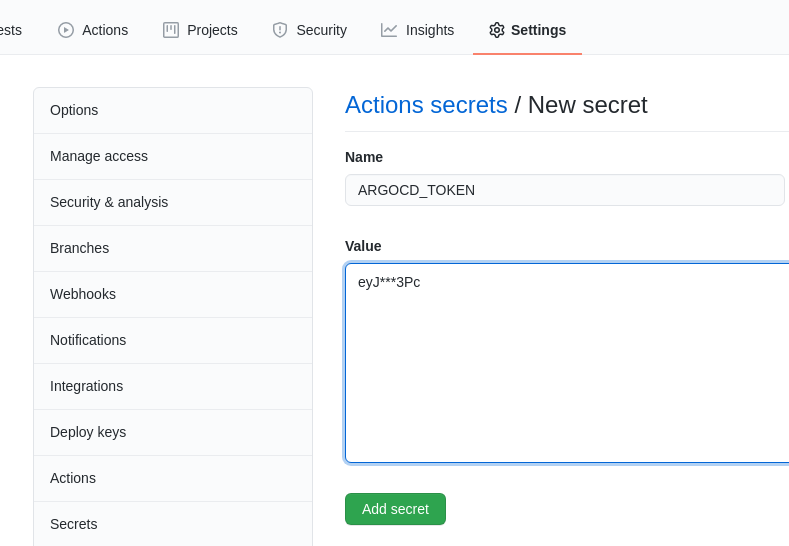Viewport: 789px width, 546px height.
Task: Open the Insights tab
Action: coord(417,30)
